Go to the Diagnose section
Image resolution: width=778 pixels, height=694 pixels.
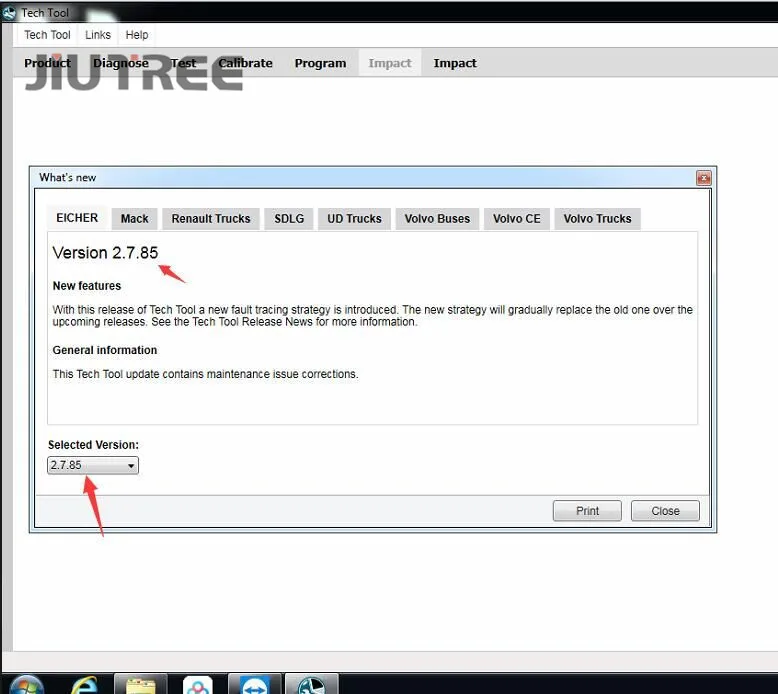(121, 63)
